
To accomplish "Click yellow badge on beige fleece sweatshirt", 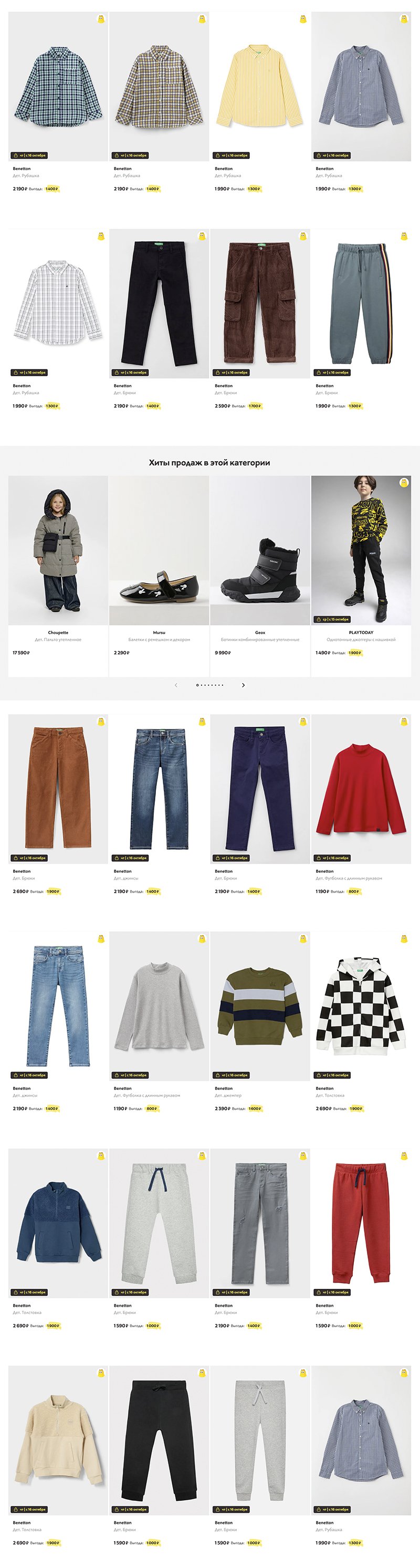I will [x=101, y=1373].
